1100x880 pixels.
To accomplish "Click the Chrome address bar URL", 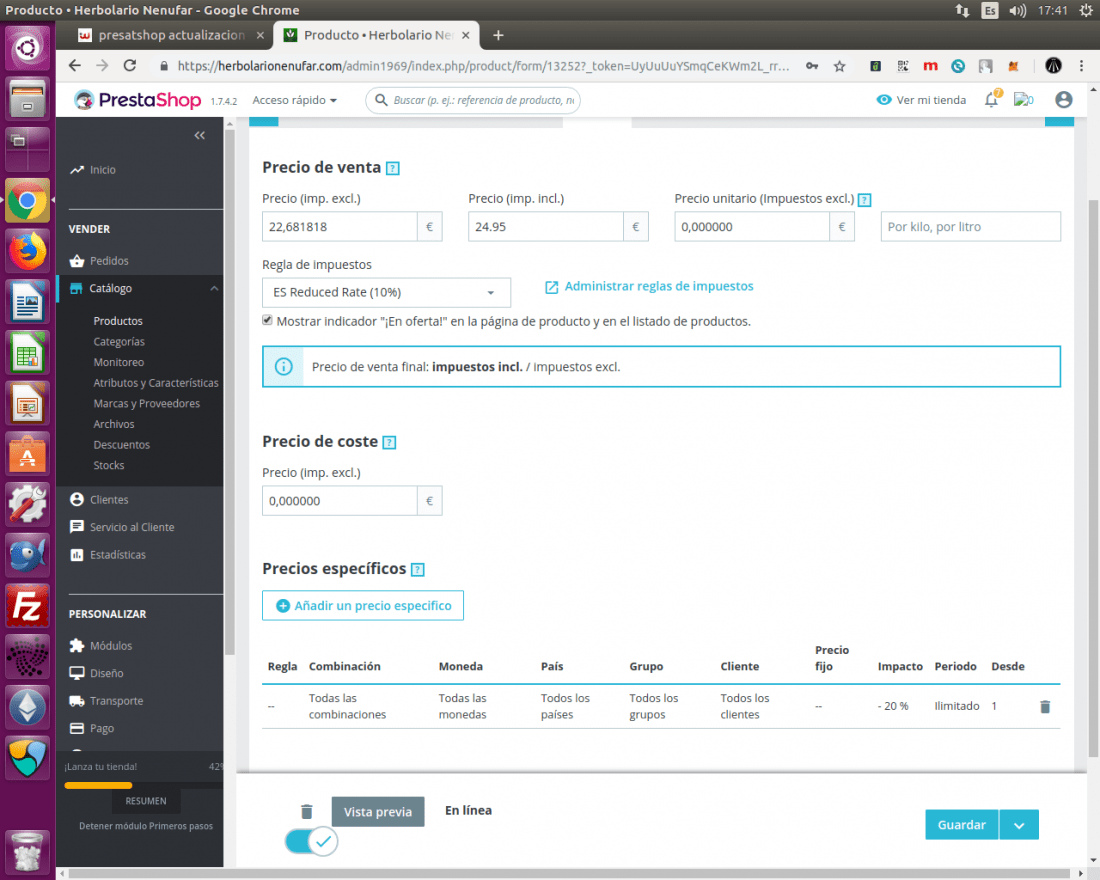I will click(x=483, y=66).
